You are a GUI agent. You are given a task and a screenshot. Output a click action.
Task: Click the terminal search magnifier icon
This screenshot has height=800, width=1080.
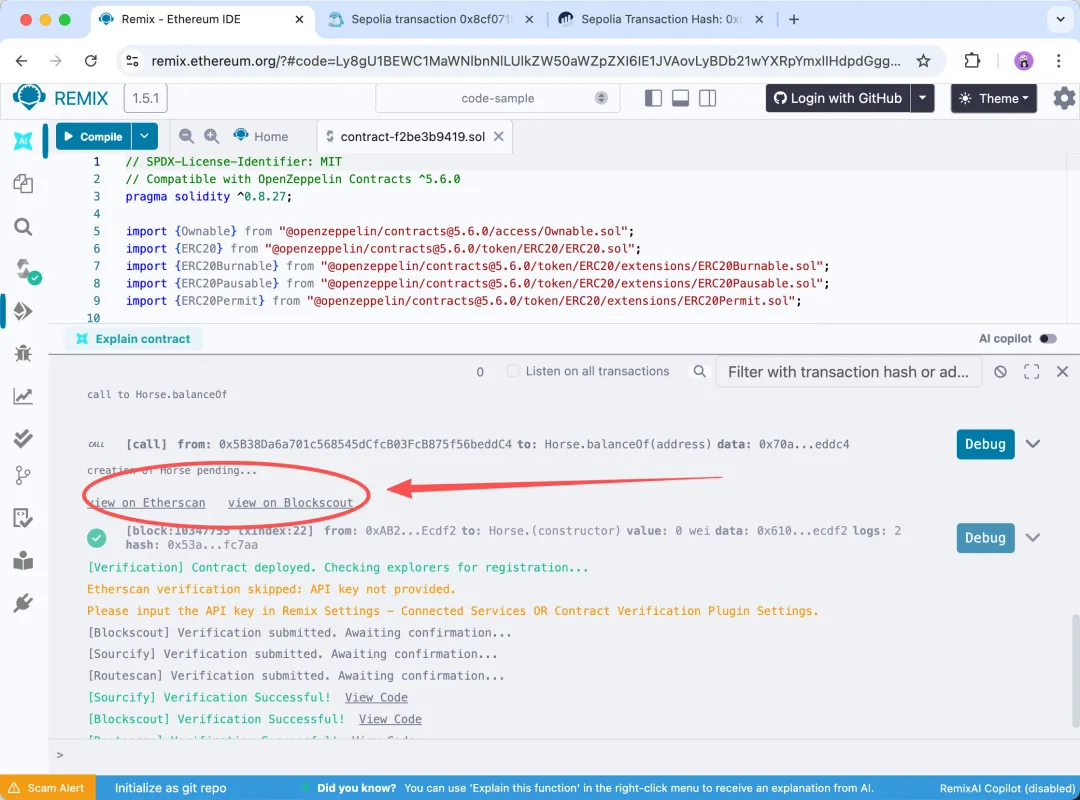699,371
